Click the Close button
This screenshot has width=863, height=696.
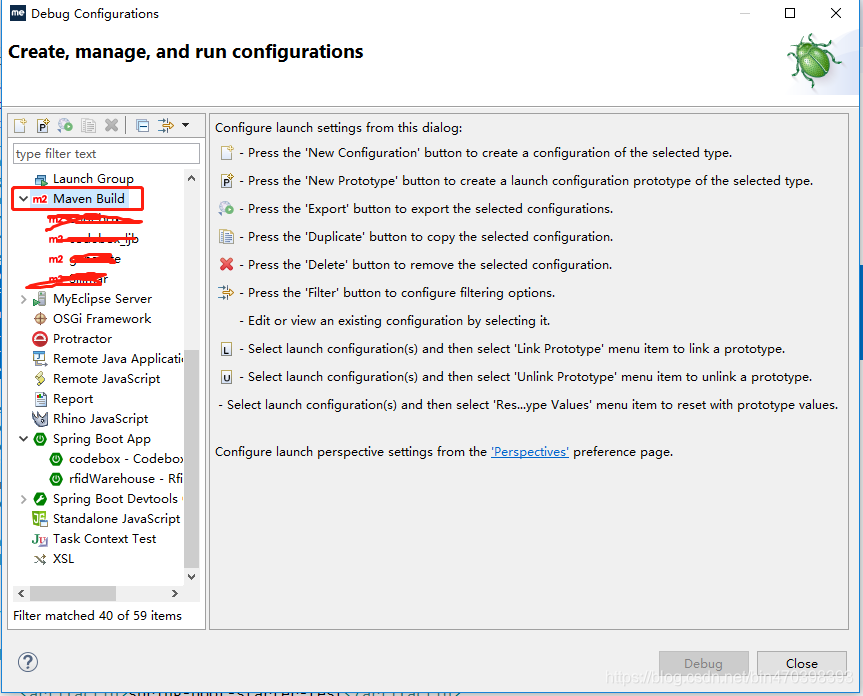click(x=801, y=664)
